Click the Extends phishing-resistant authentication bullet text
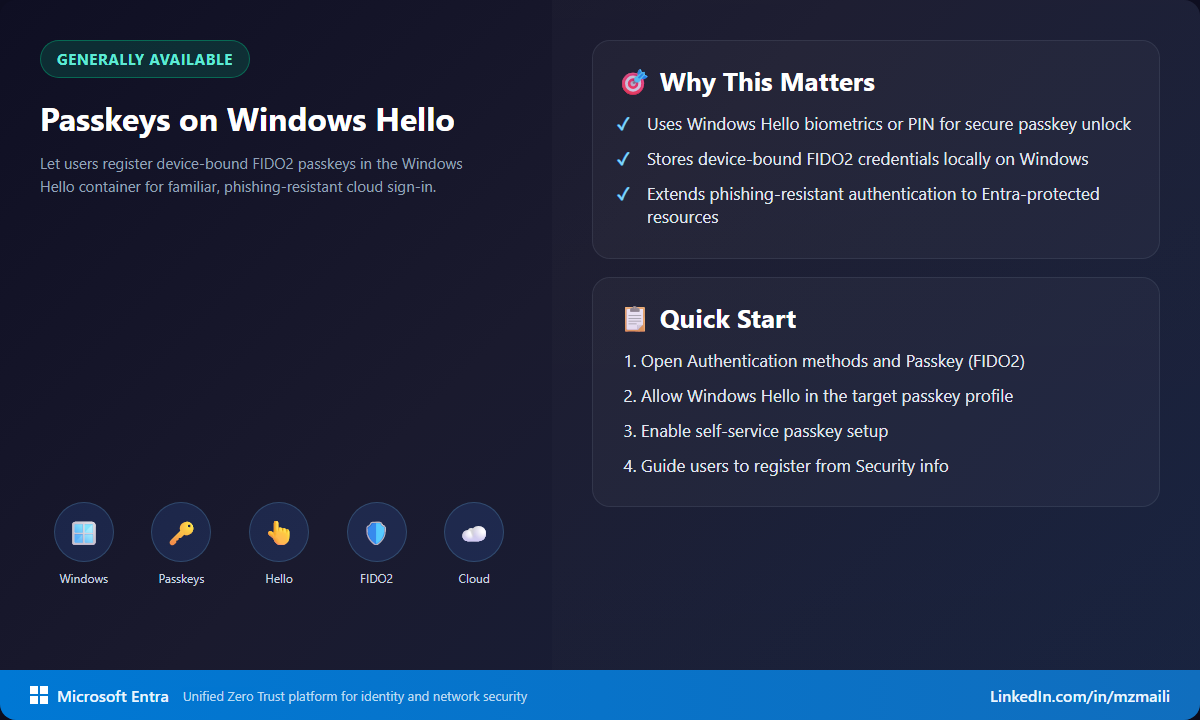The image size is (1200, 720). pyautogui.click(x=873, y=205)
